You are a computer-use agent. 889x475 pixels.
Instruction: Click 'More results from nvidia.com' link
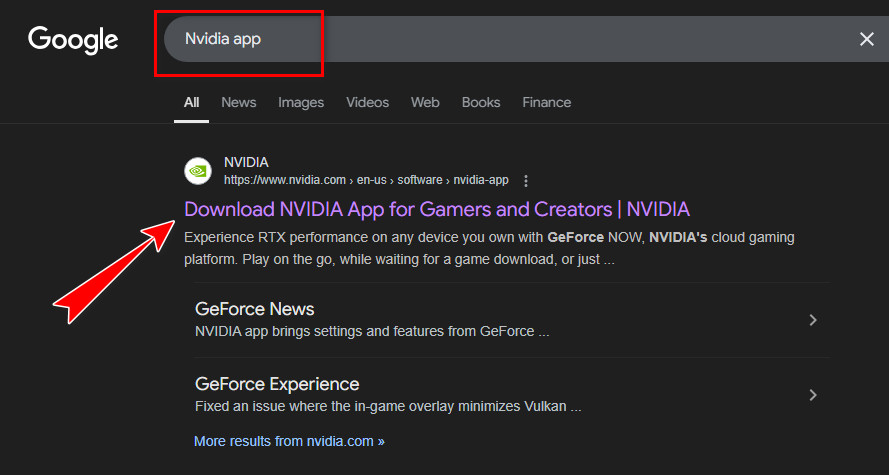(x=289, y=440)
